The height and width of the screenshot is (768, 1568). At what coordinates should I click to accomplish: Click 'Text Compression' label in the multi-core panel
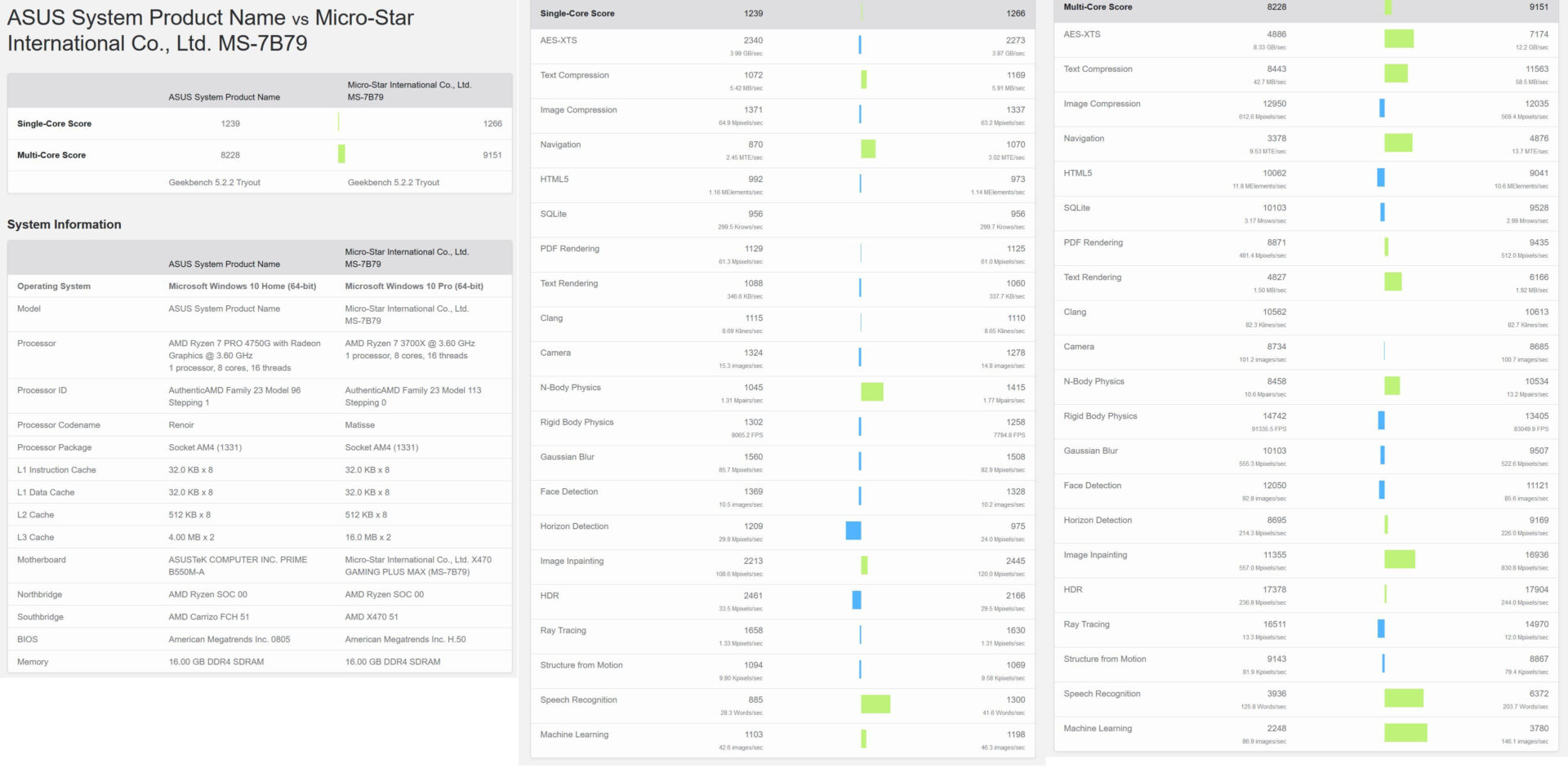click(1098, 69)
